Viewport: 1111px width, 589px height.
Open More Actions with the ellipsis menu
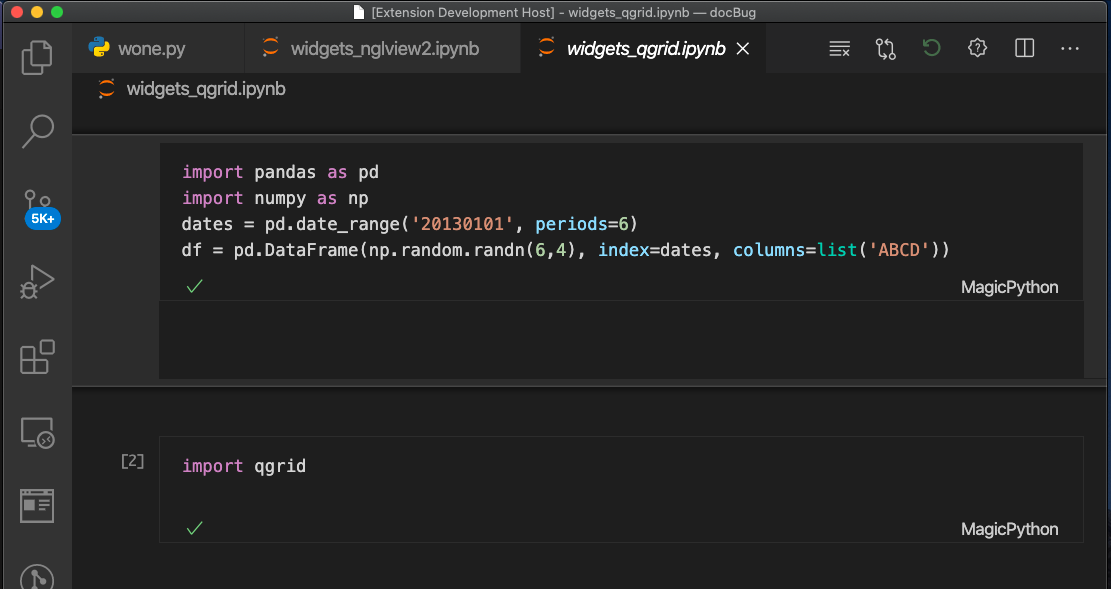[1070, 47]
